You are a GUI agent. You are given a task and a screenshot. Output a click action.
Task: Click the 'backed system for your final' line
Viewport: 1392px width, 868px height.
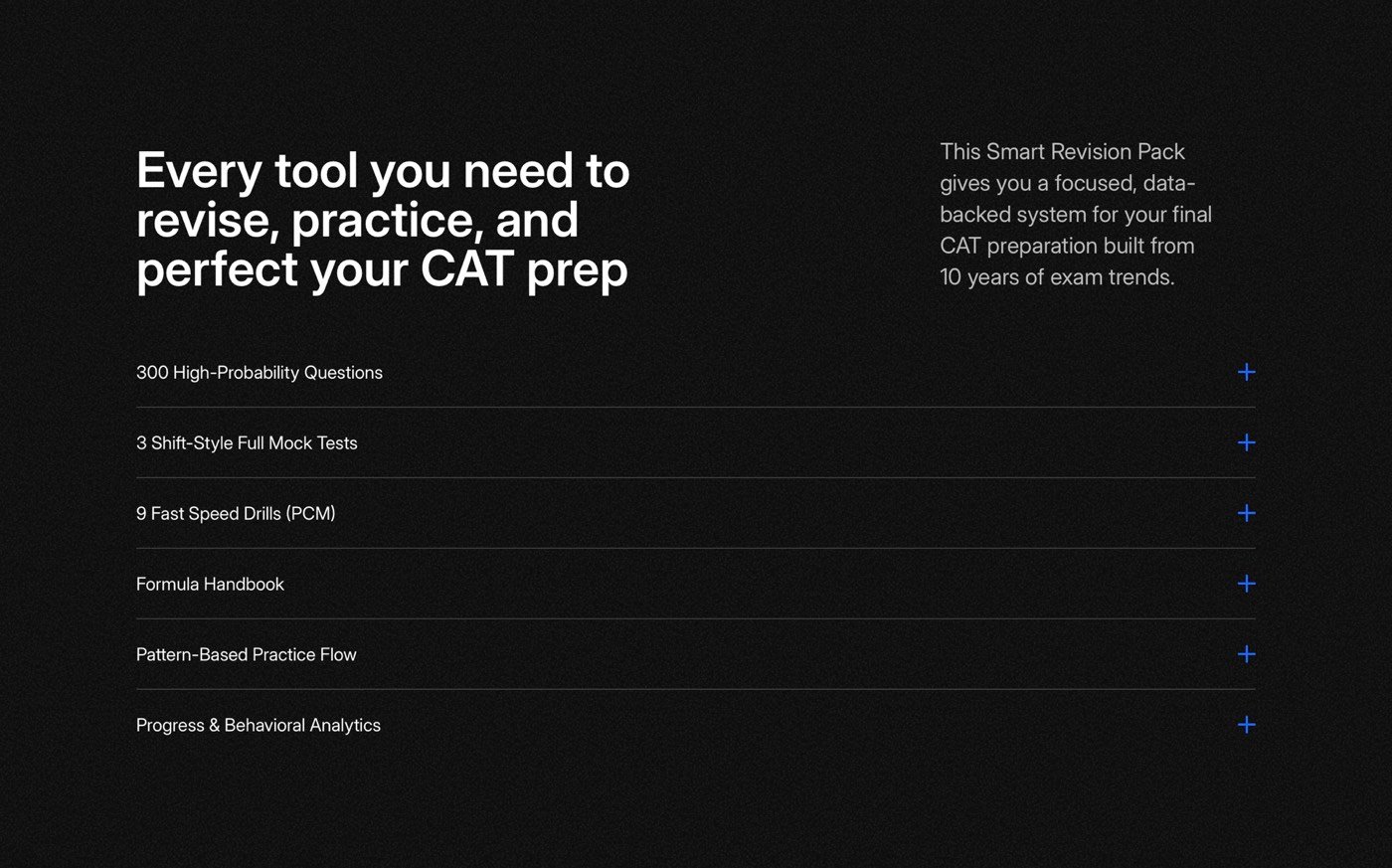1076,215
